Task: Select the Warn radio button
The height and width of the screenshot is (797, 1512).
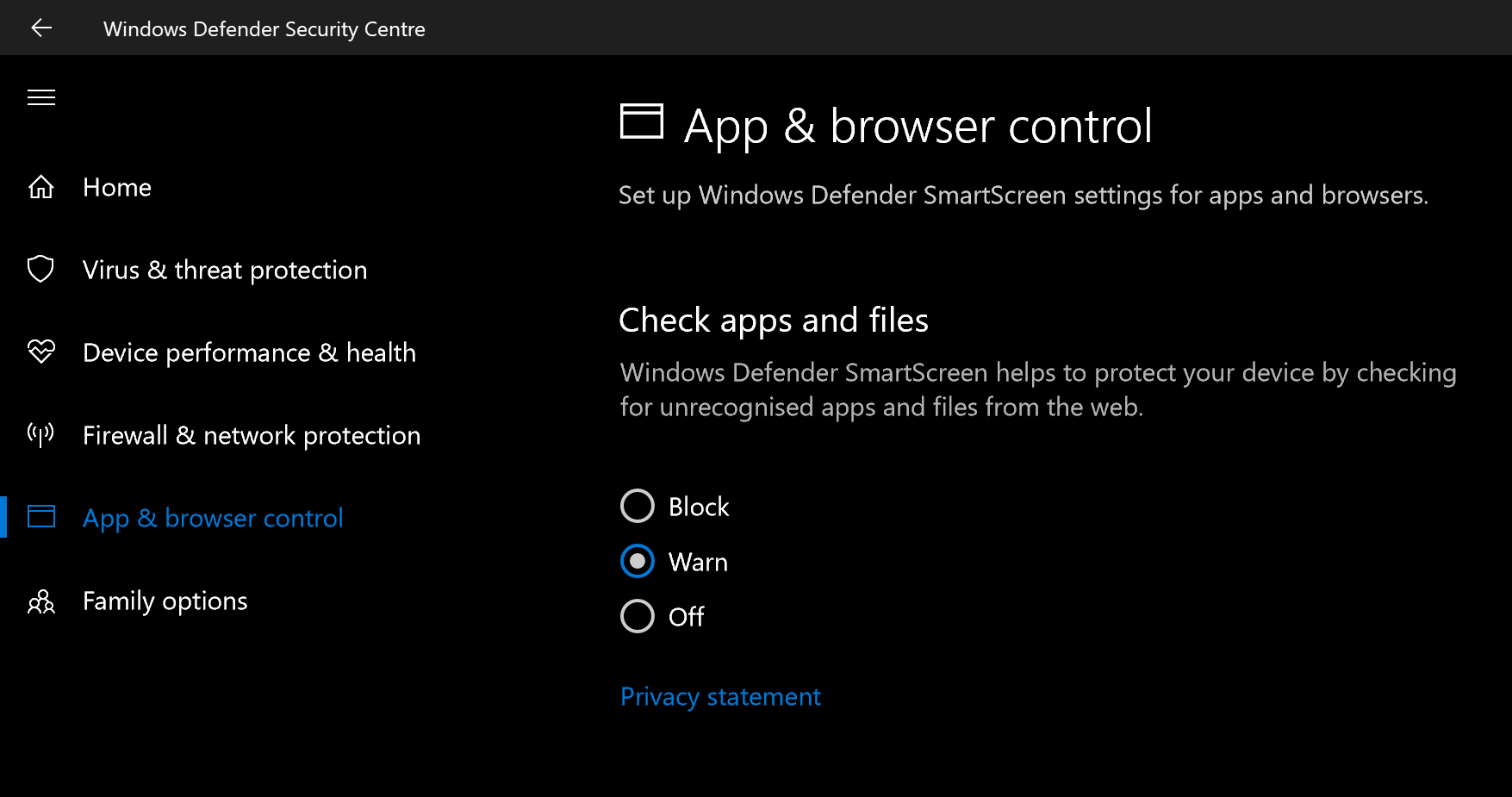Action: [638, 562]
